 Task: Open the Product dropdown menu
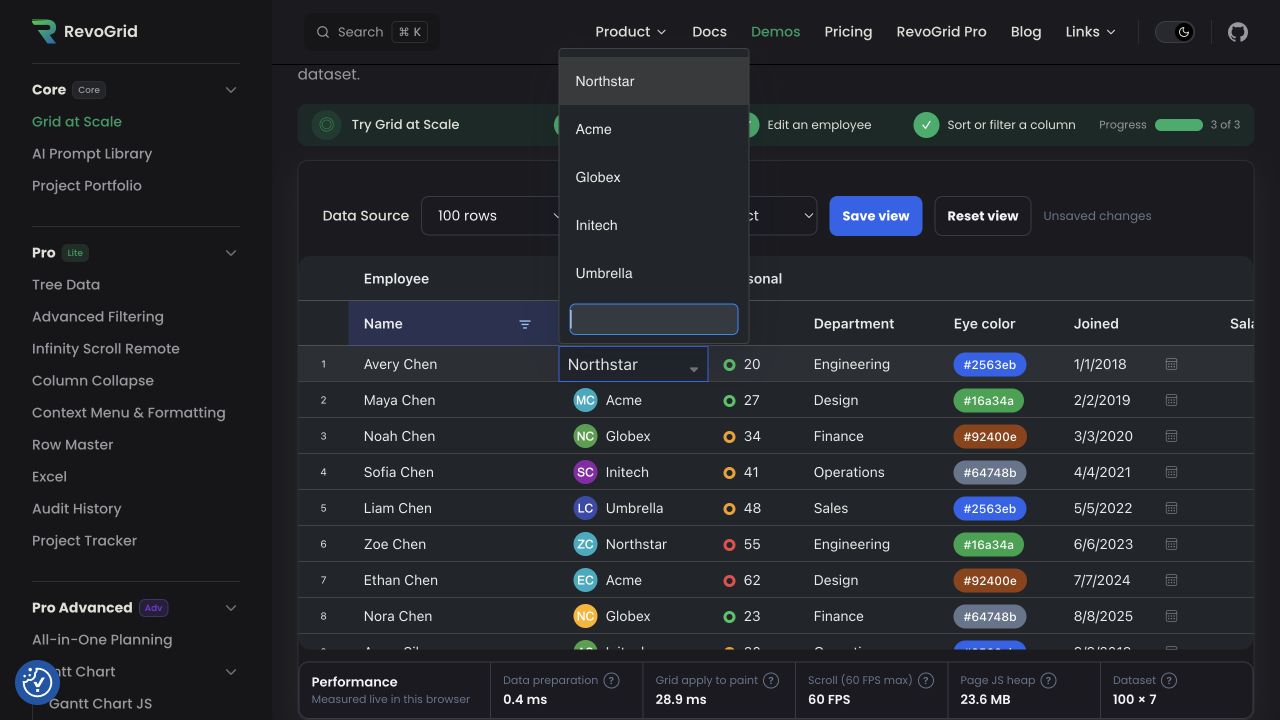click(x=630, y=32)
